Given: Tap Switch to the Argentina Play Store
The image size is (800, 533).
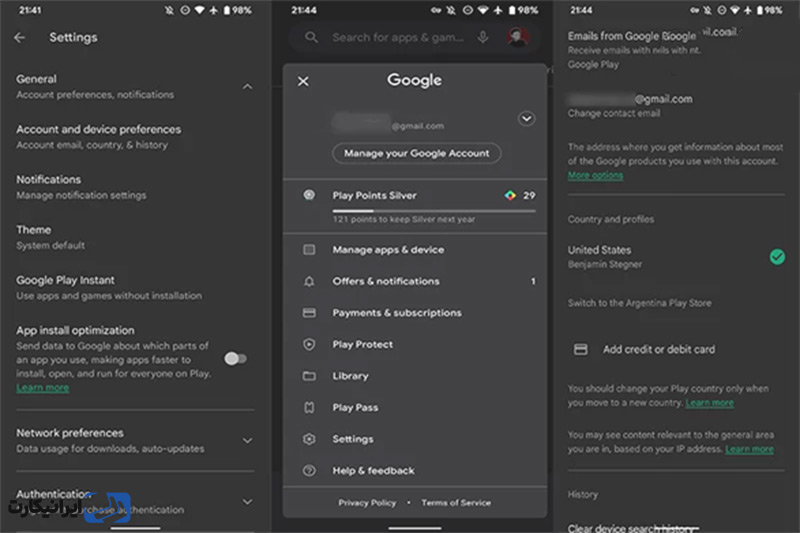Looking at the screenshot, I should [639, 303].
